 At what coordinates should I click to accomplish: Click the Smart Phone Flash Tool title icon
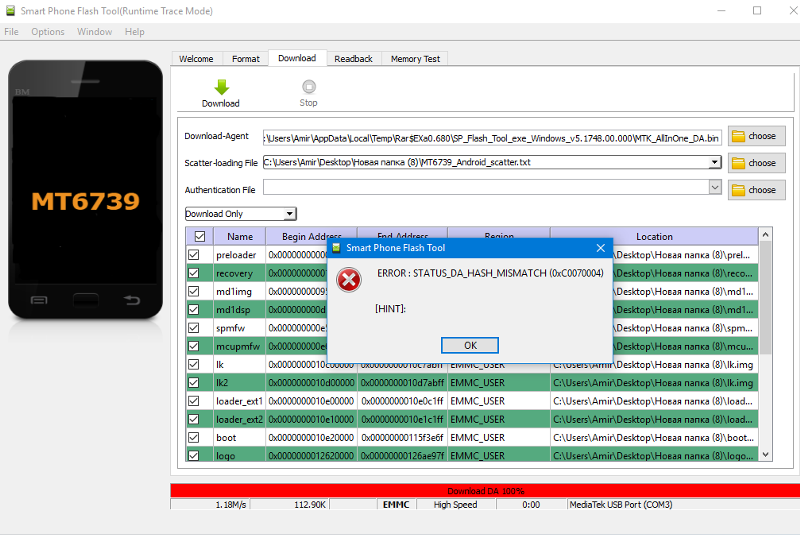click(x=9, y=10)
